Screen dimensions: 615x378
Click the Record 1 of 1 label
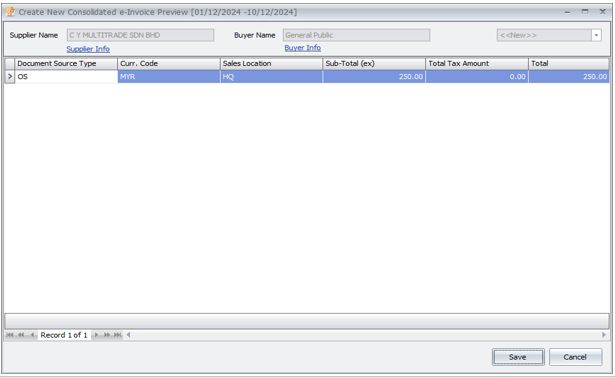click(64, 335)
